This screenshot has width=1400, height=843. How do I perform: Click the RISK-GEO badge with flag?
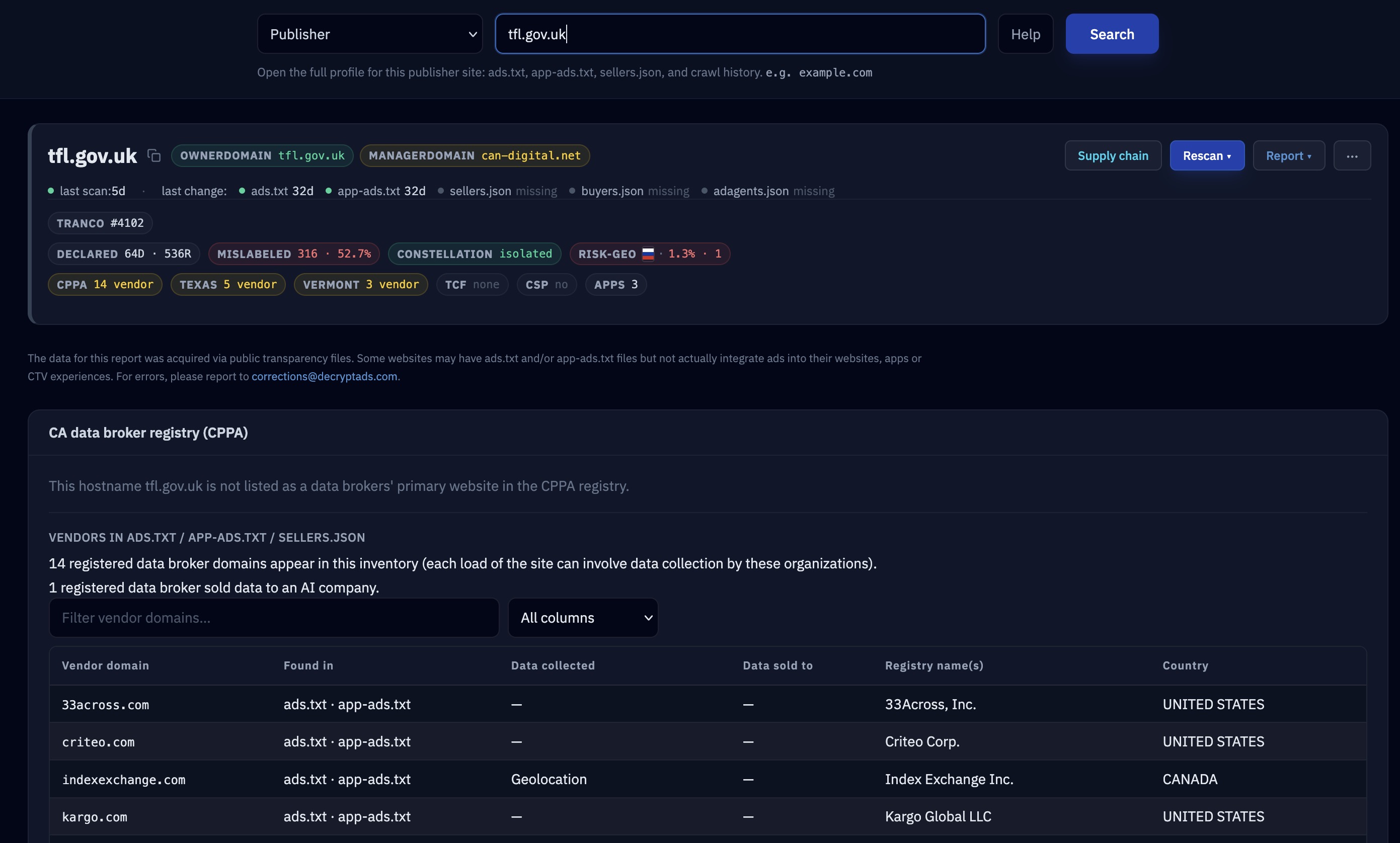(x=650, y=254)
